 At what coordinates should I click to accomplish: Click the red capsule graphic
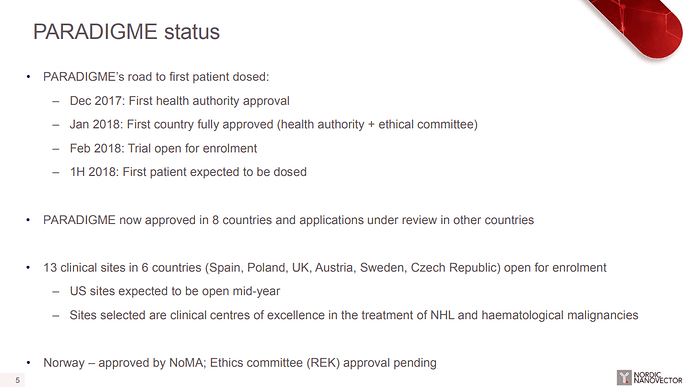coord(638,26)
